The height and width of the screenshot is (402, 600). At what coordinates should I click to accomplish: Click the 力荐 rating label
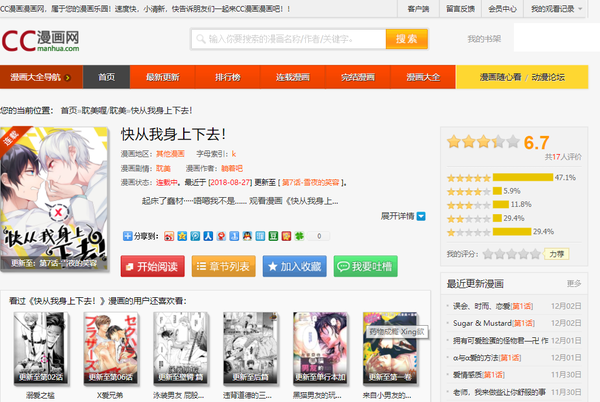557,254
